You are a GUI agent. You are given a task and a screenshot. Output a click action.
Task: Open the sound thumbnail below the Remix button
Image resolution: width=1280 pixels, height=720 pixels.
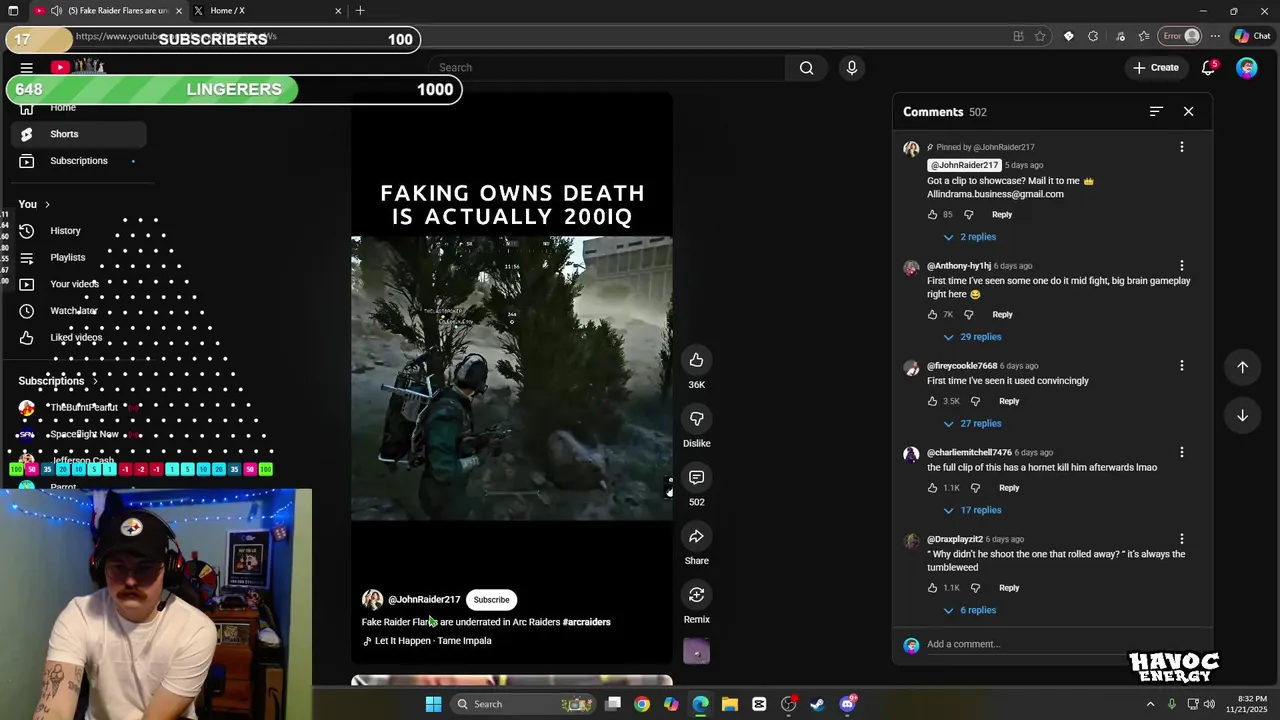click(696, 652)
